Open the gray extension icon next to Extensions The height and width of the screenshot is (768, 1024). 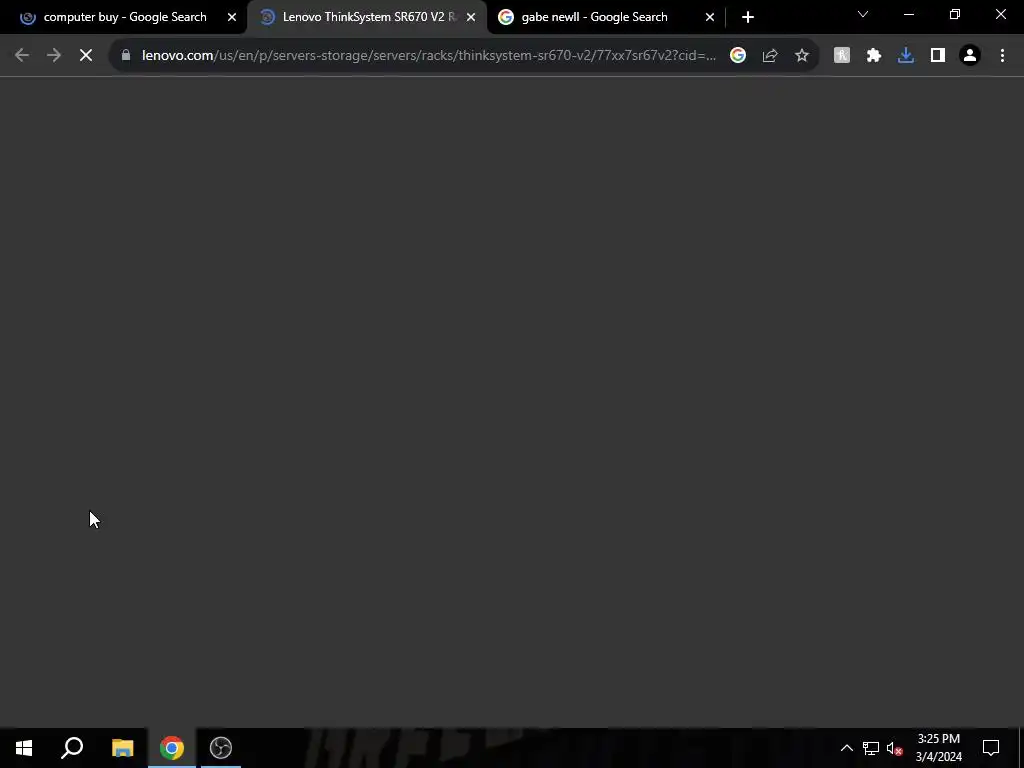coord(842,56)
